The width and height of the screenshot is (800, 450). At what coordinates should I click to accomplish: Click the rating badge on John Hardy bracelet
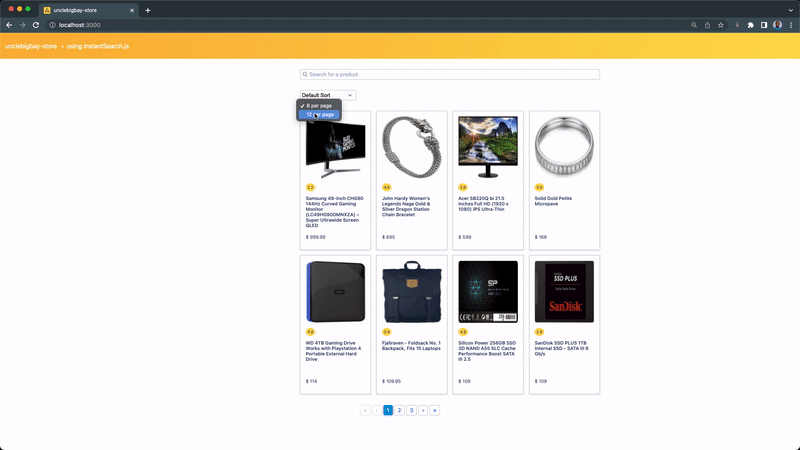(386, 187)
